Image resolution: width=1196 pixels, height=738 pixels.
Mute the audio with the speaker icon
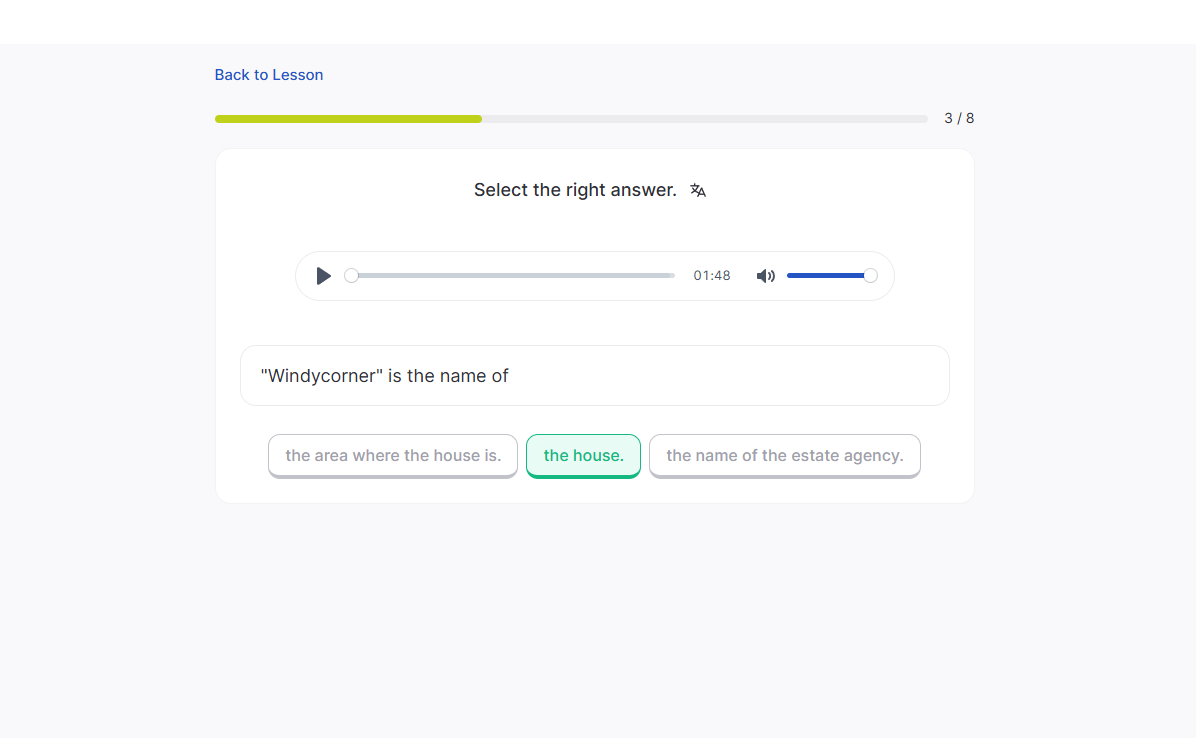coord(765,276)
